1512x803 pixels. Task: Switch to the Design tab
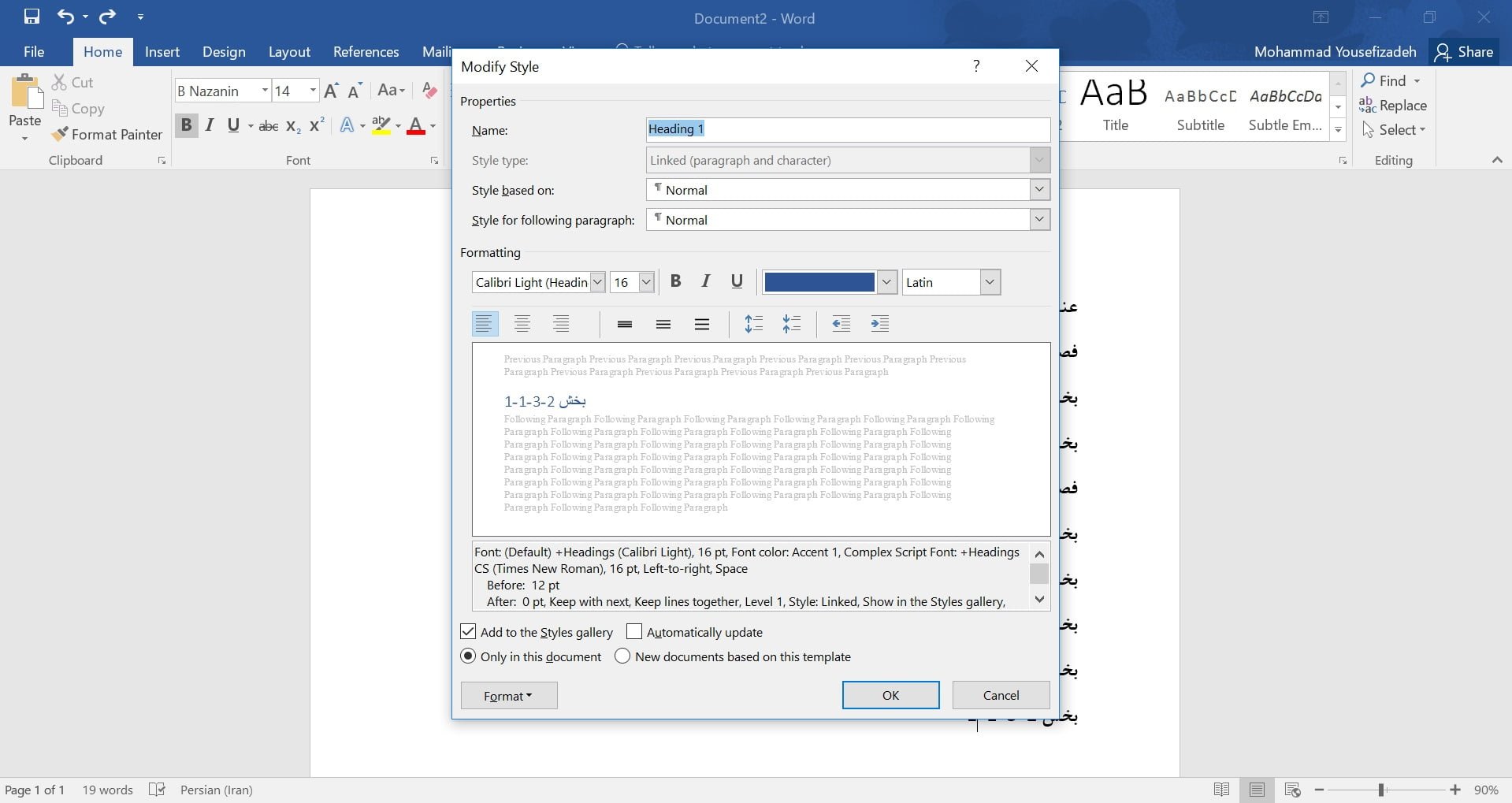point(224,52)
